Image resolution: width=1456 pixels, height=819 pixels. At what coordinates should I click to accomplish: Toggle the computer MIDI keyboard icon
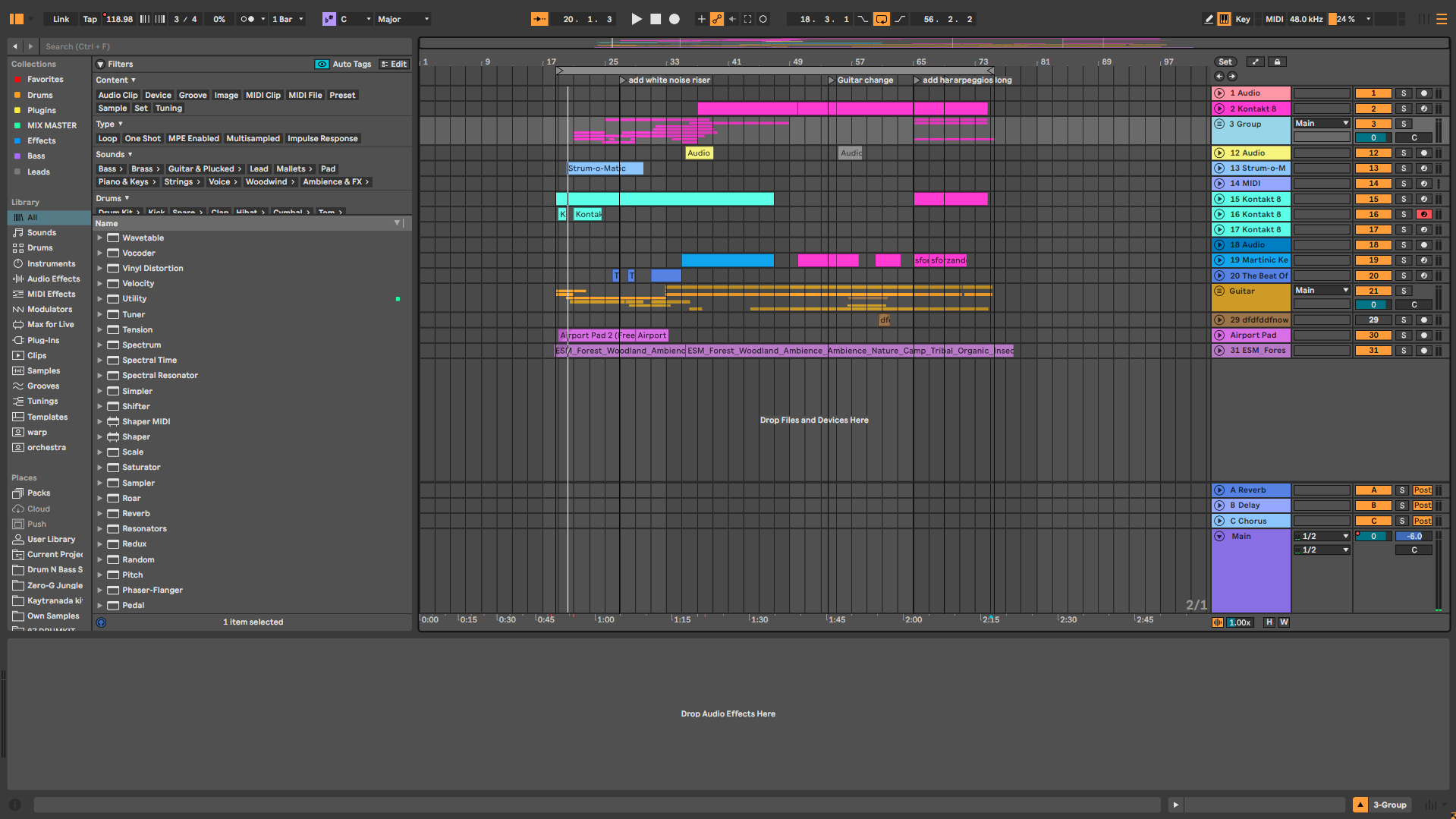click(x=1224, y=19)
